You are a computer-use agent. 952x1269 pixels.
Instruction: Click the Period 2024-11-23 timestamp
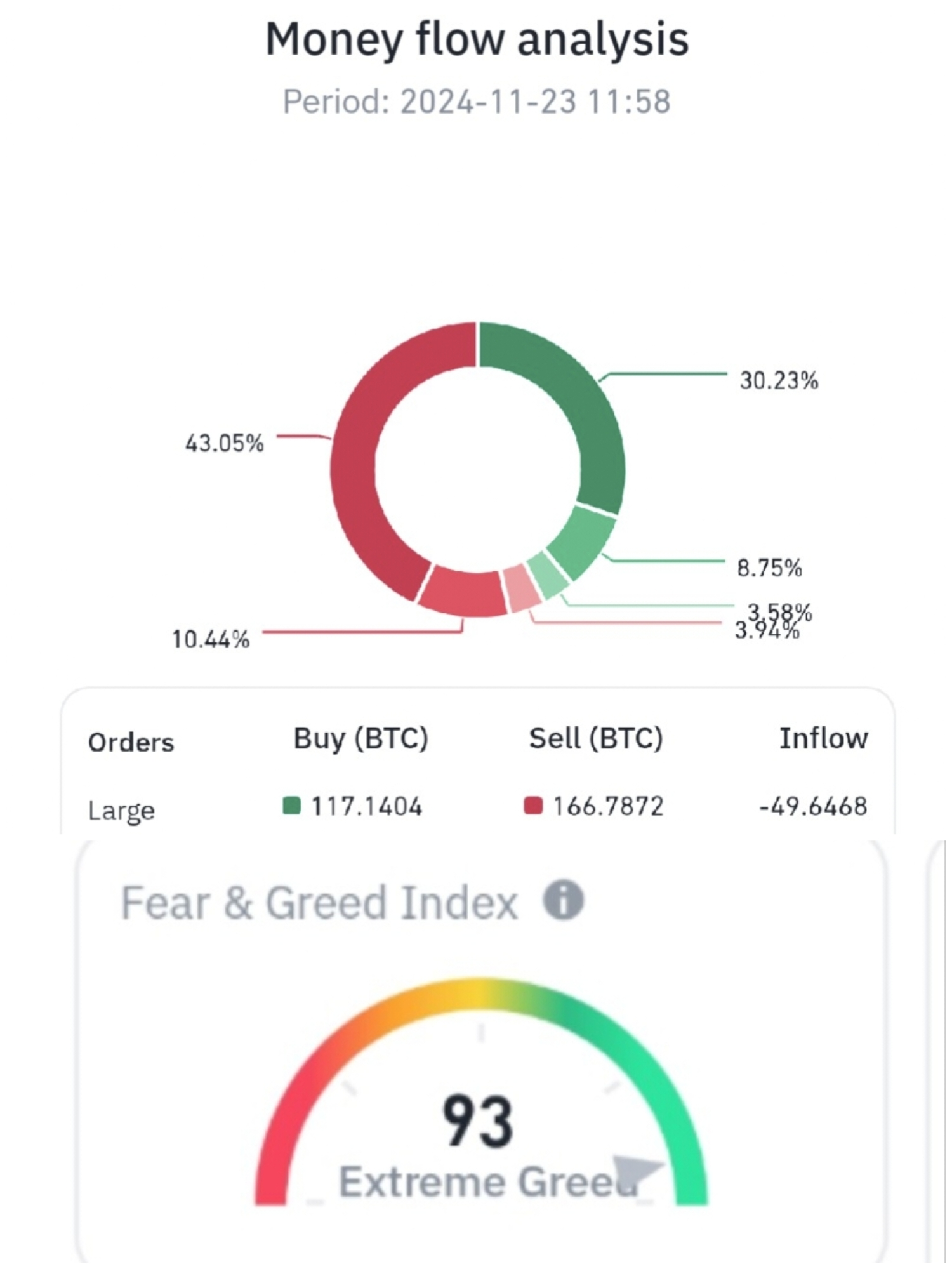477,102
